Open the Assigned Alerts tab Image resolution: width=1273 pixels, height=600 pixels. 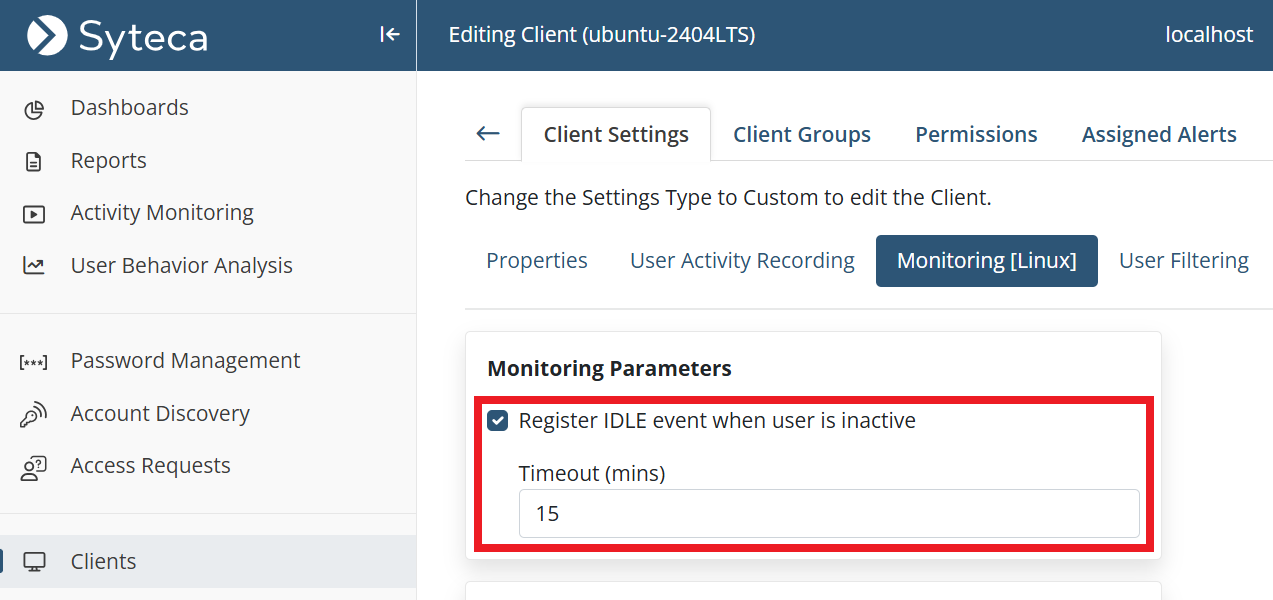(x=1158, y=135)
